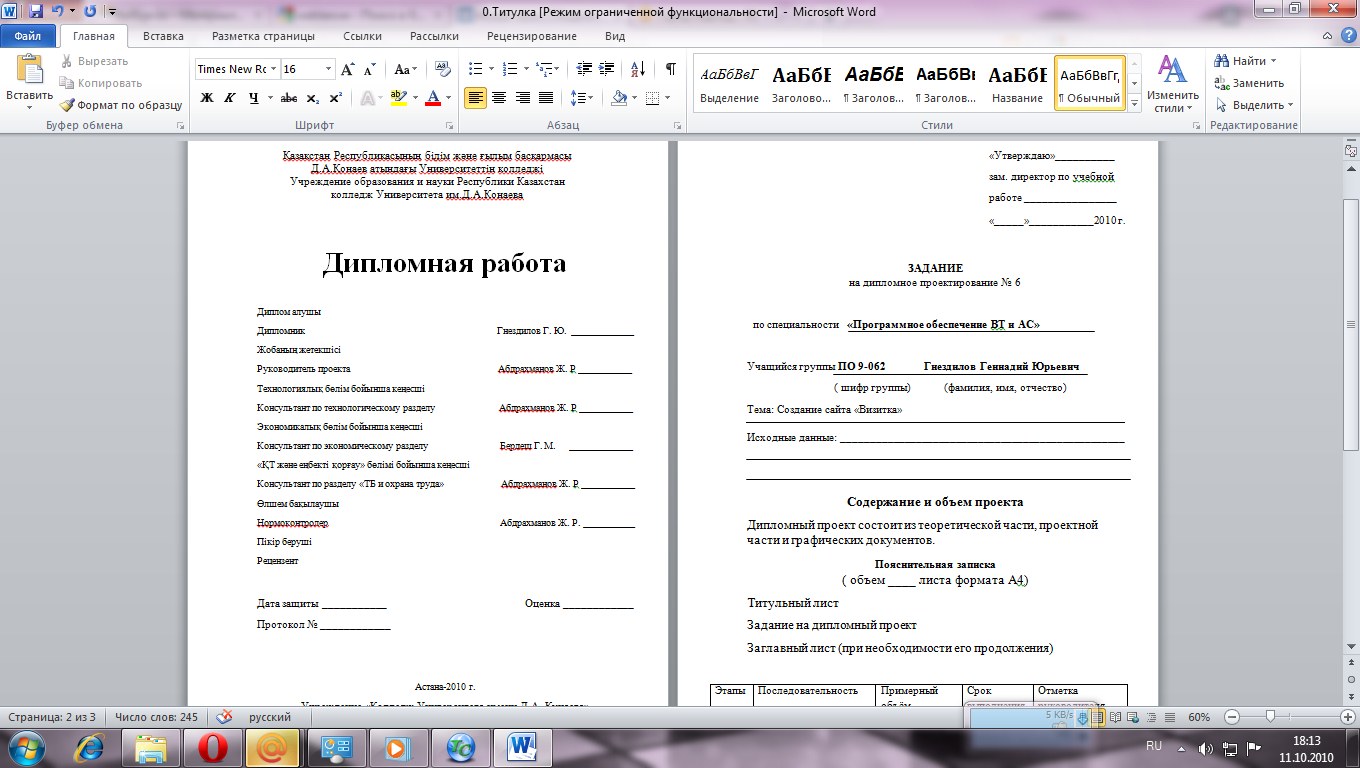Align text left
The width and height of the screenshot is (1360, 768).
[x=476, y=98]
